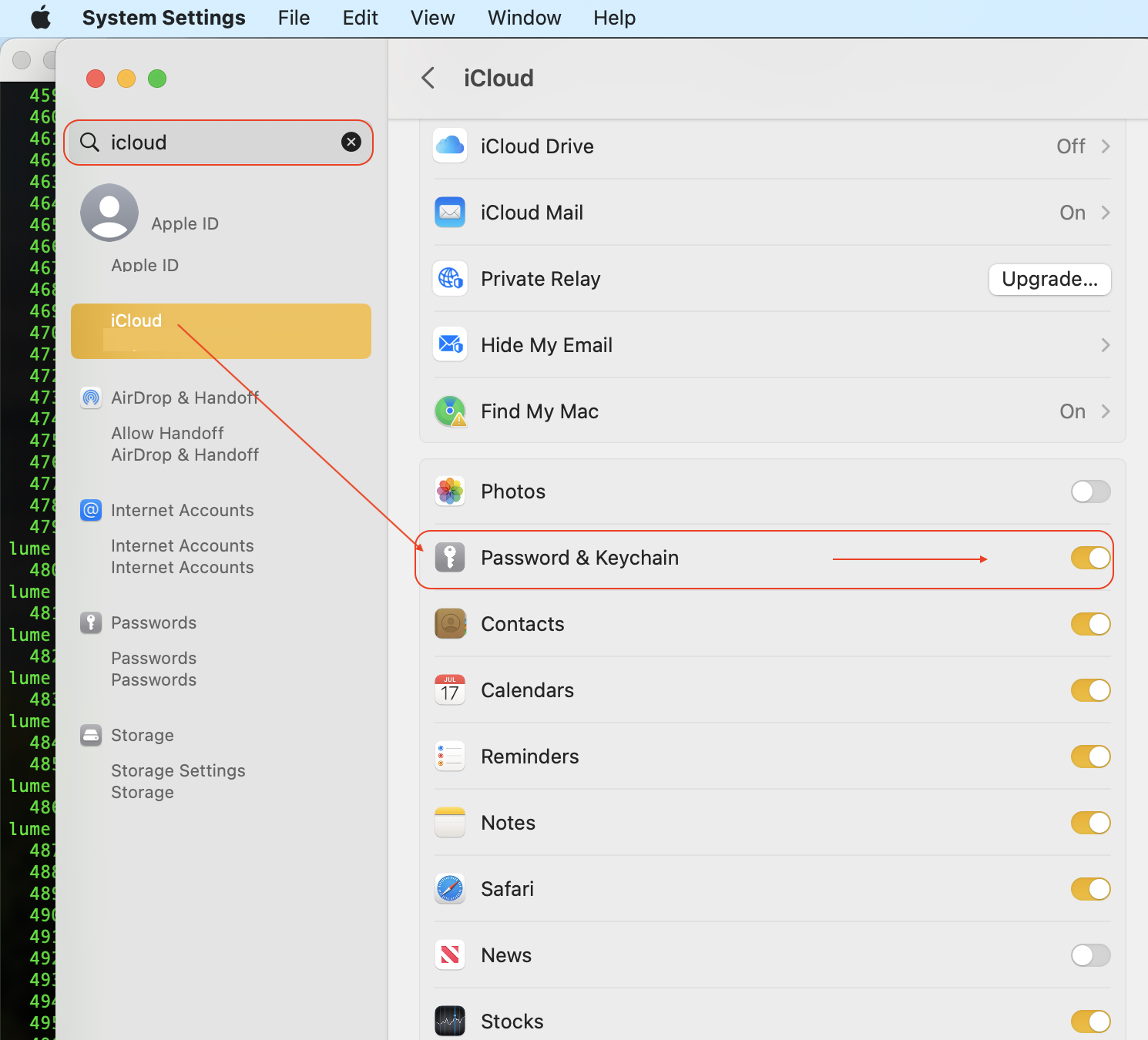Click the Password & Keychain key icon
Image resolution: width=1148 pixels, height=1040 pixels.
pos(450,557)
